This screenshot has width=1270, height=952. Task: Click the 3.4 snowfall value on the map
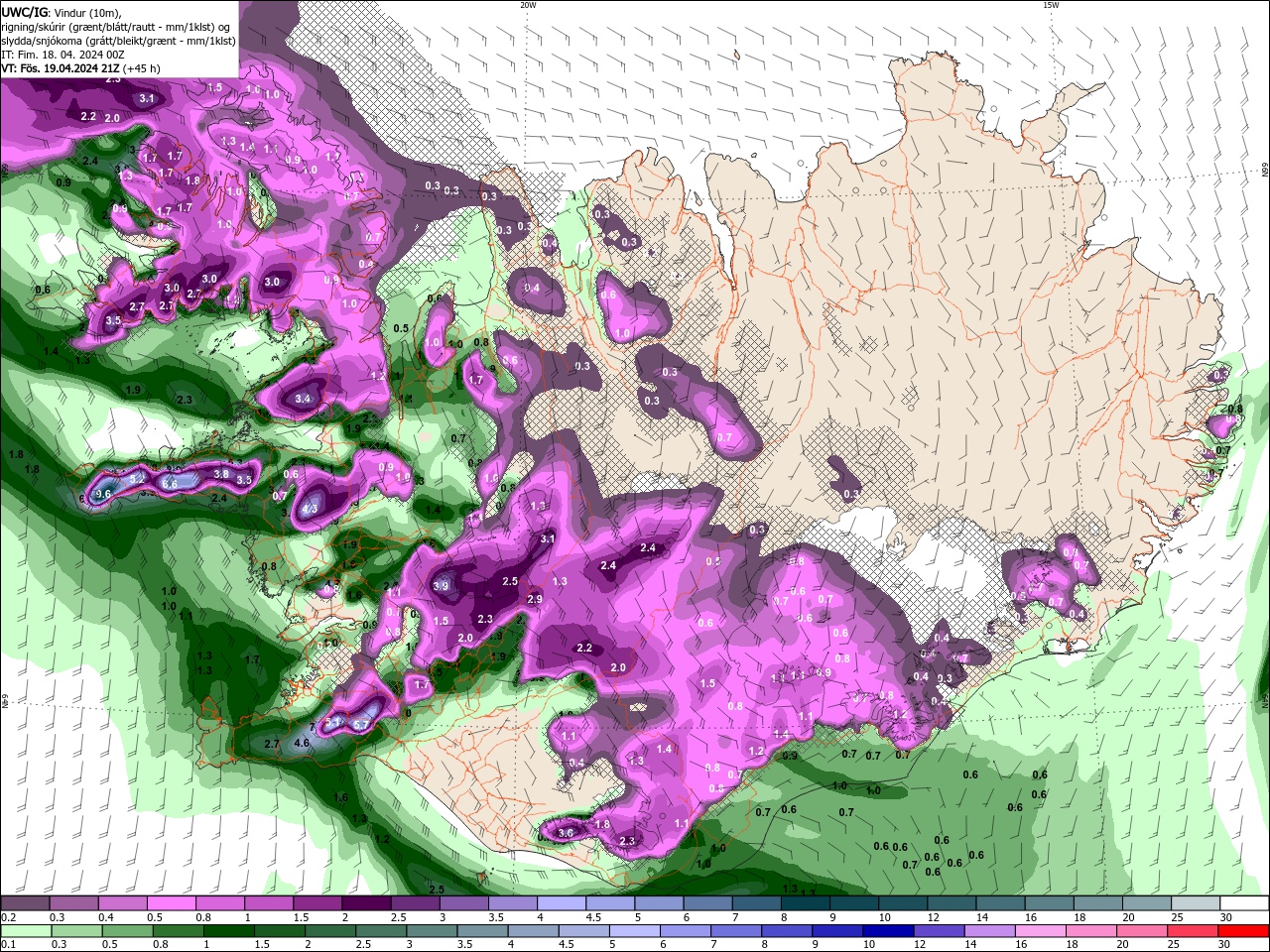[x=304, y=399]
